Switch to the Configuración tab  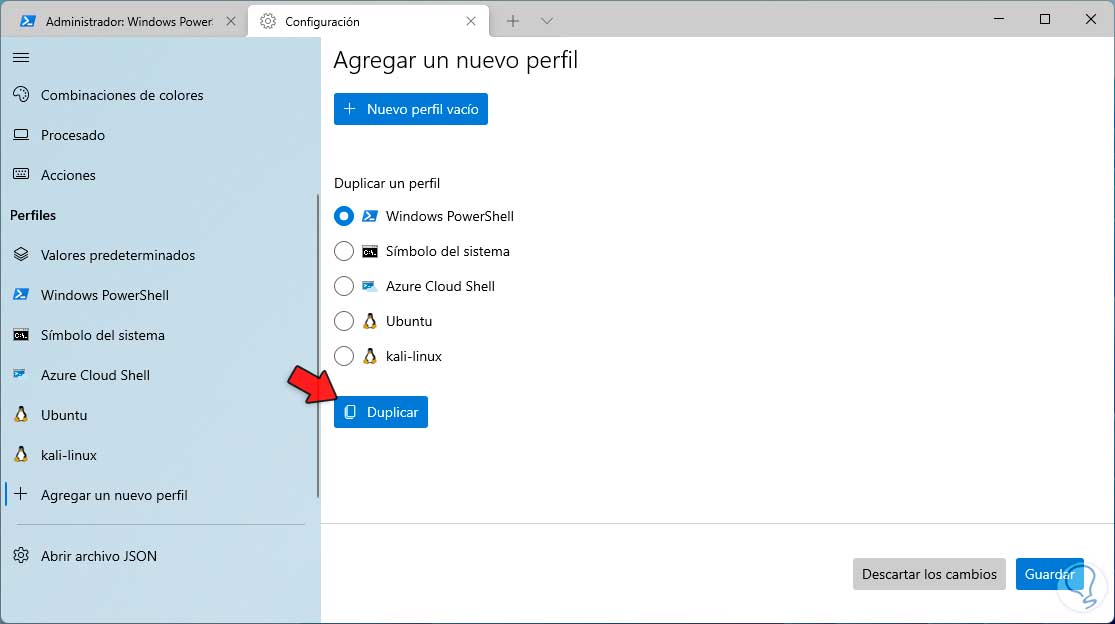368,21
